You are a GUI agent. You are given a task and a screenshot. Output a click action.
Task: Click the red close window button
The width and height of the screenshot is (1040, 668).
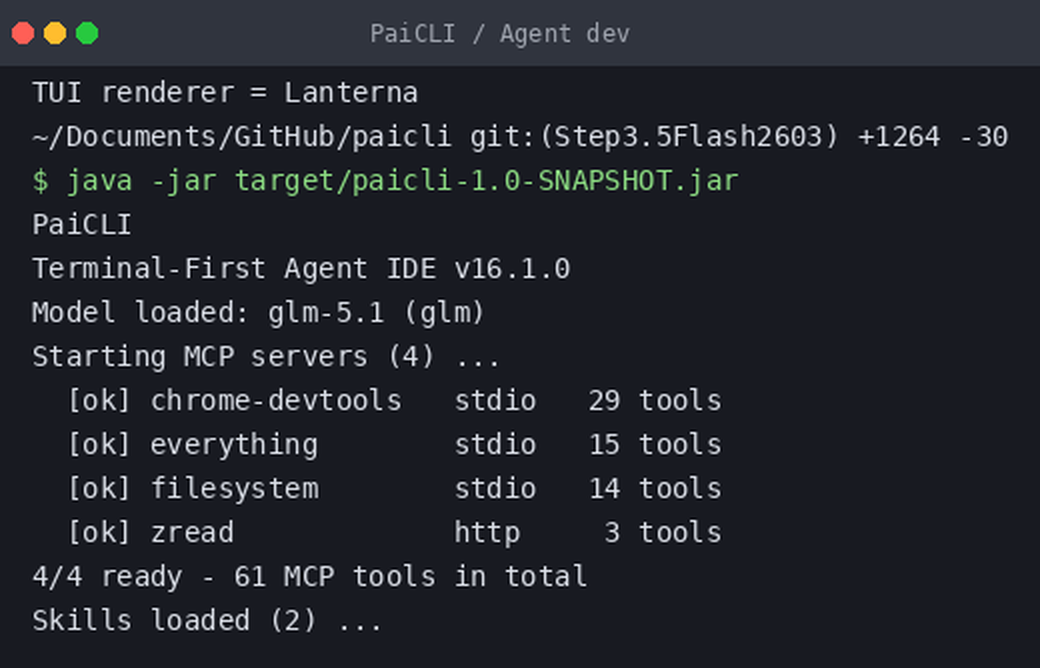click(x=23, y=33)
